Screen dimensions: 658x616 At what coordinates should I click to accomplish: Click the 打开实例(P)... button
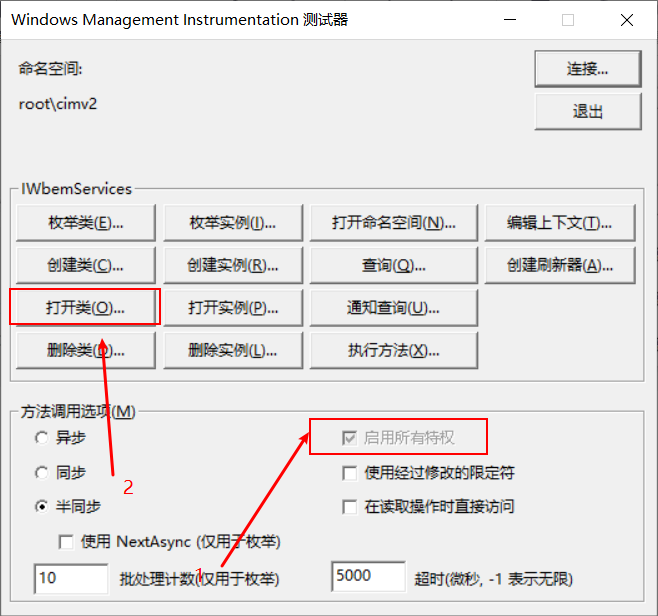(x=232, y=308)
